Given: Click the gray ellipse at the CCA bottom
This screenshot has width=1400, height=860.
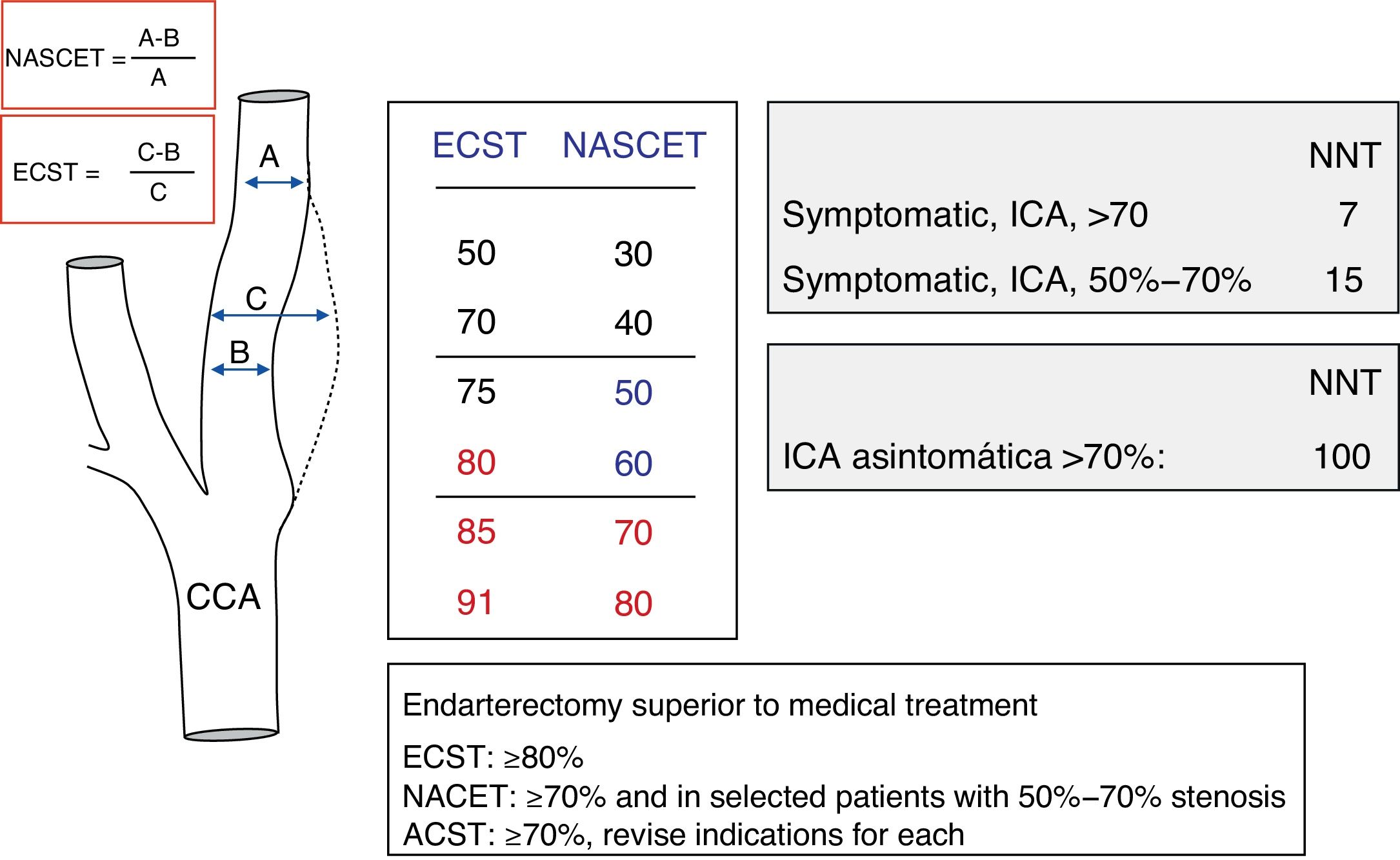Looking at the screenshot, I should tap(231, 735).
